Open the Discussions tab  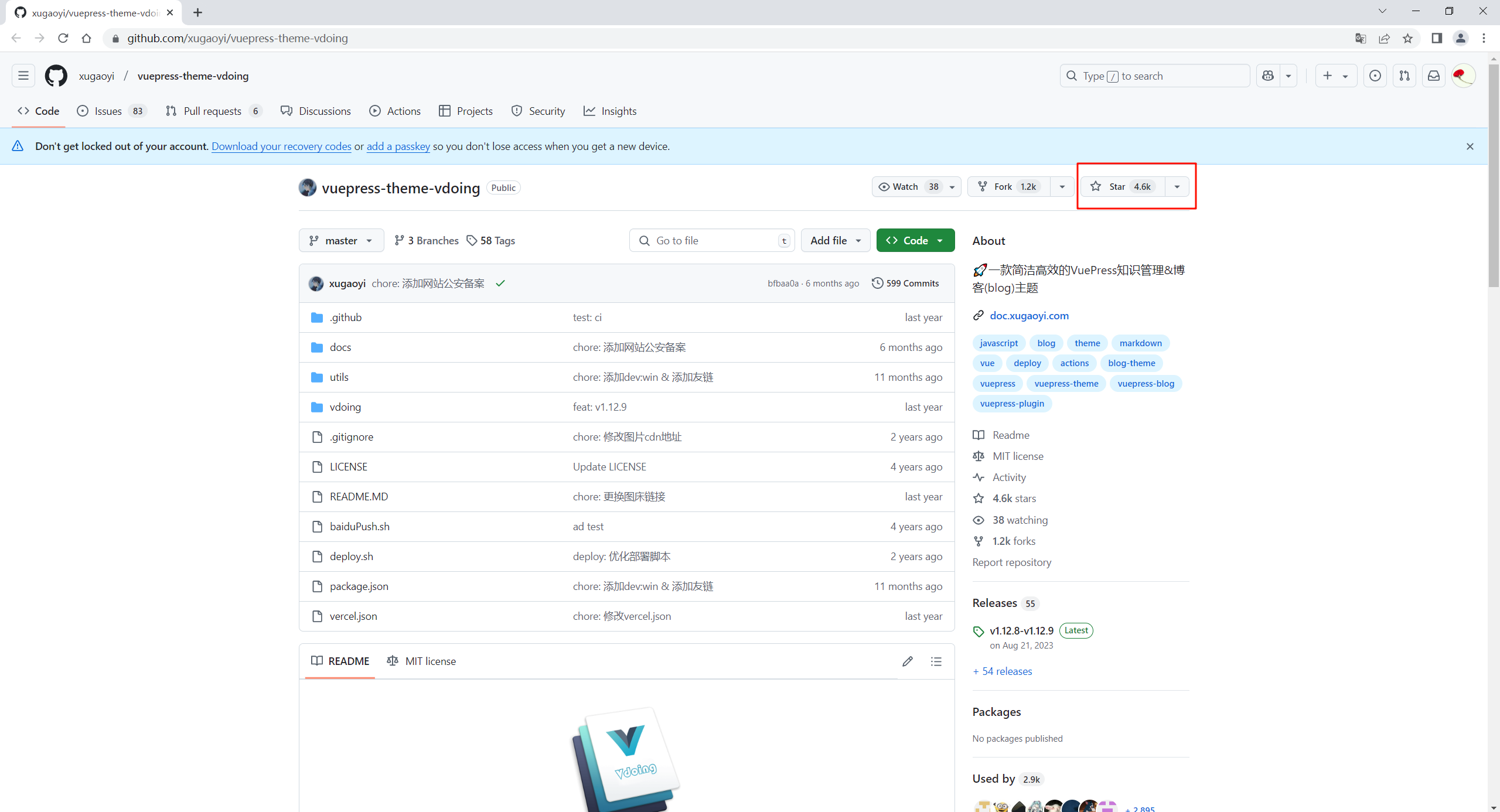click(x=316, y=111)
